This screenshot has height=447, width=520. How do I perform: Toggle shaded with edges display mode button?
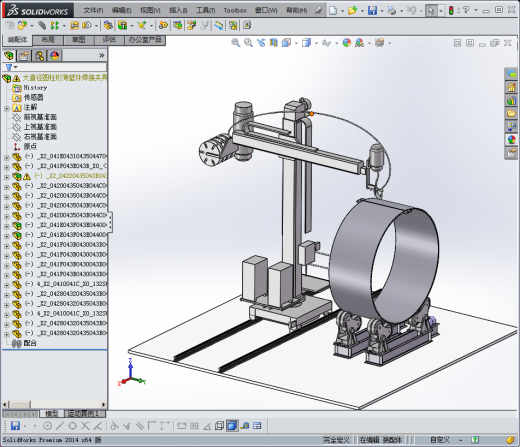(232, 426)
